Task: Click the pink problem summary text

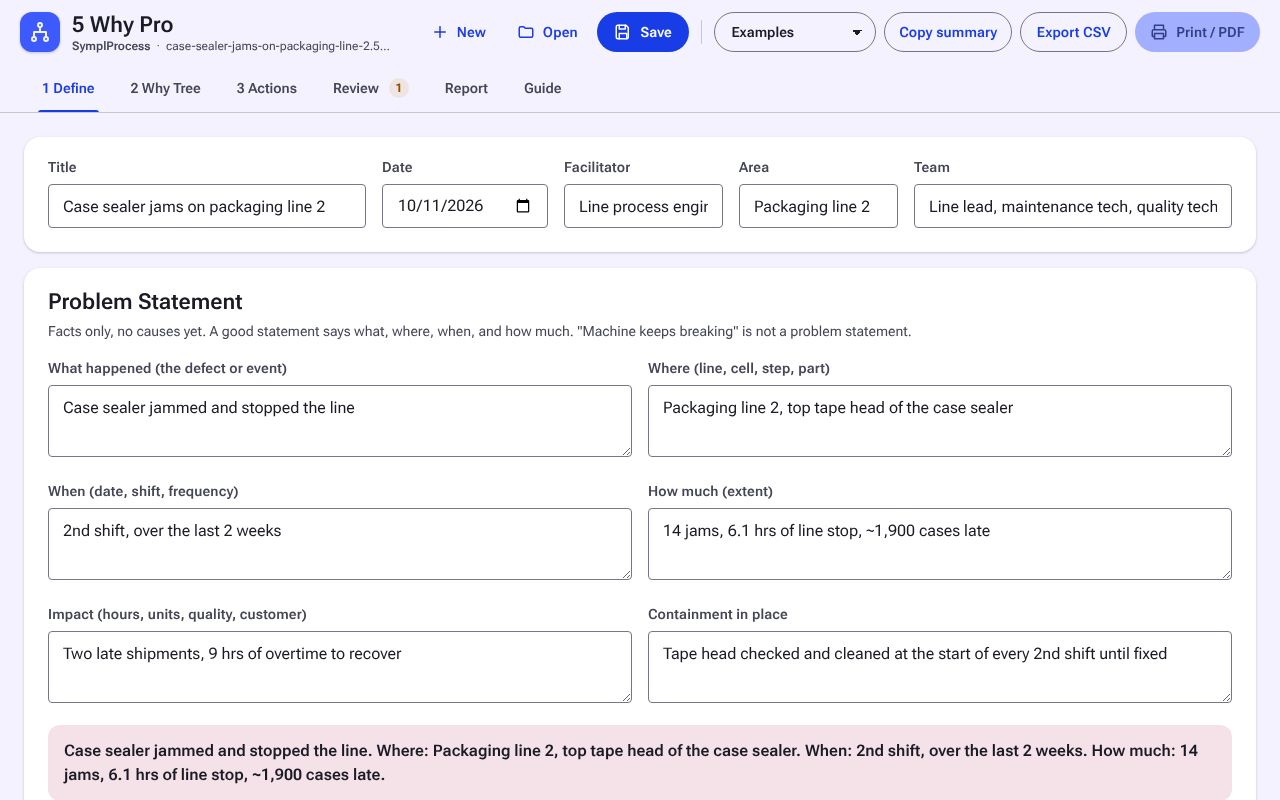Action: tap(640, 762)
